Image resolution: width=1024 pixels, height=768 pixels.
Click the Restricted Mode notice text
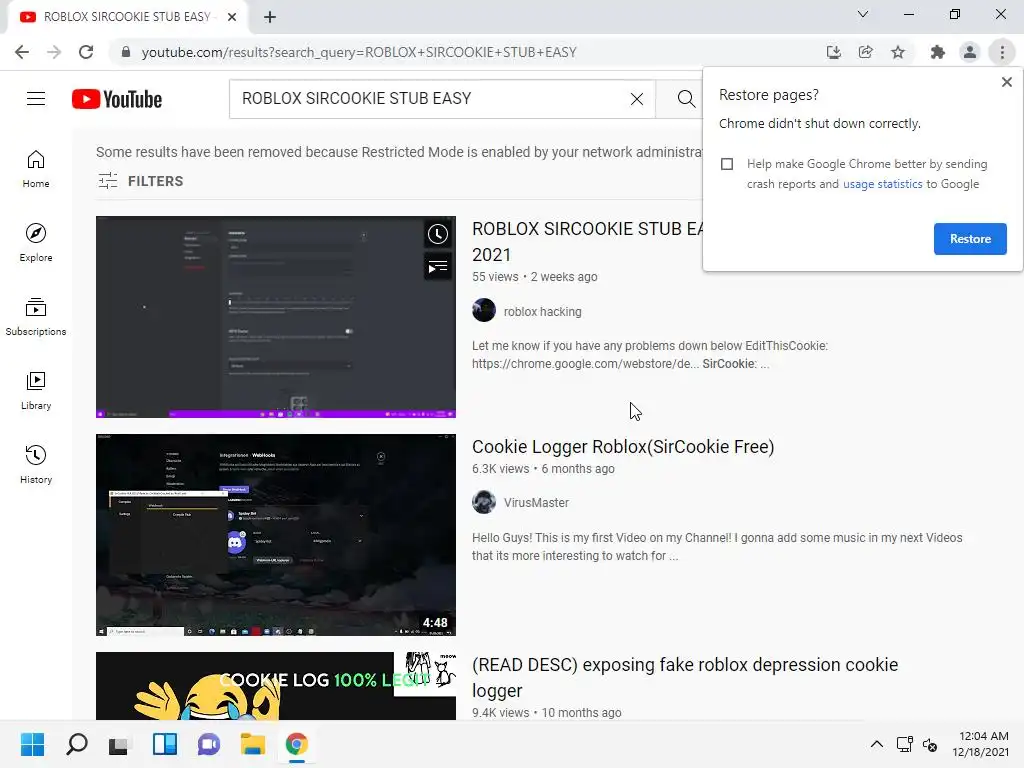point(399,152)
